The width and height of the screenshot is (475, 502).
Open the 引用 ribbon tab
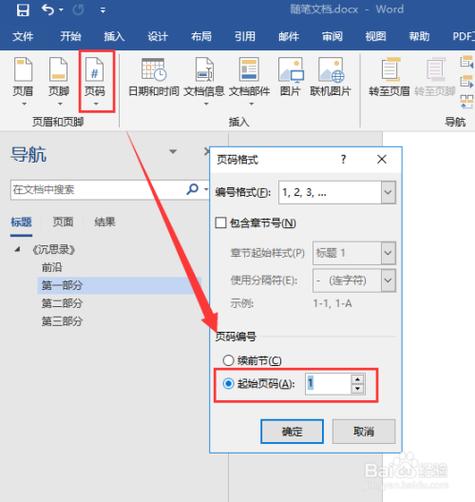(x=245, y=36)
